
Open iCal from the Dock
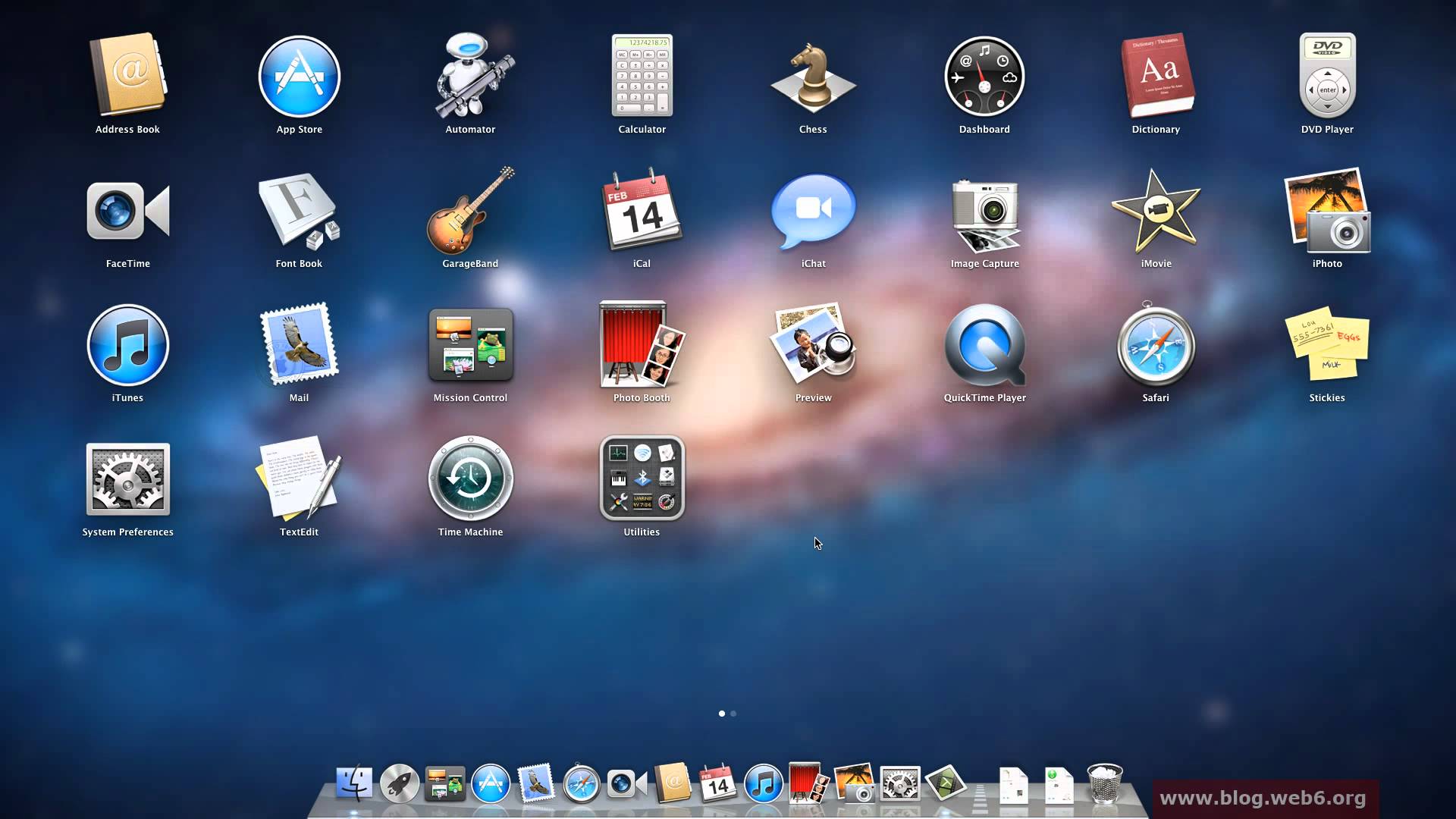(x=718, y=783)
